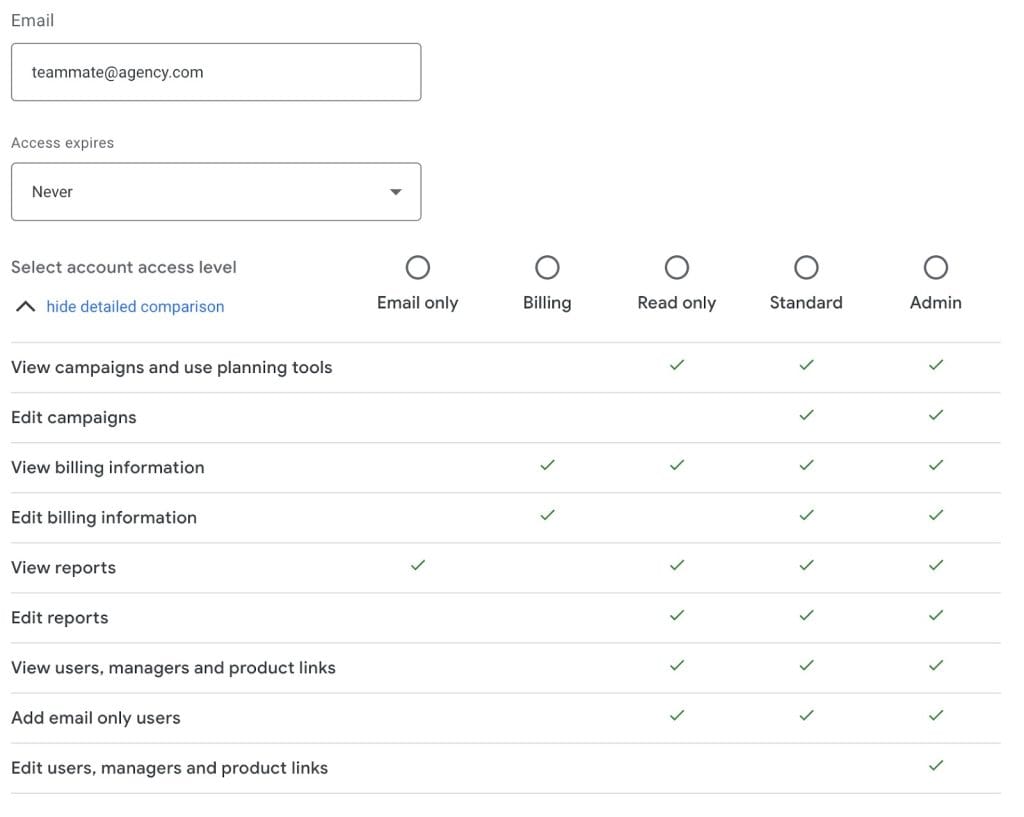Click the Email field label
Screen dimensions: 1024x817
pyautogui.click(x=32, y=20)
